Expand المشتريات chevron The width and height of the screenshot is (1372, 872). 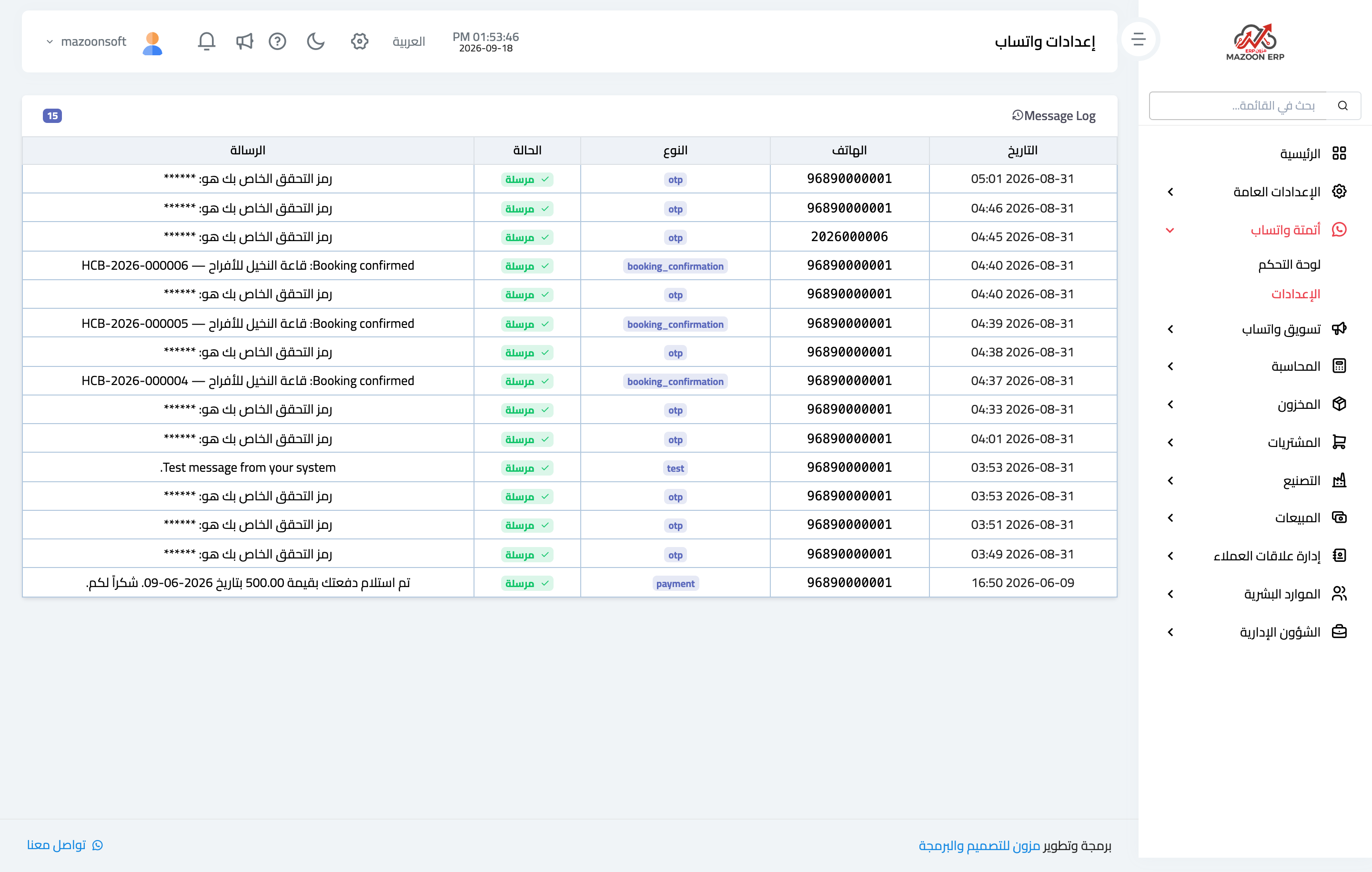(x=1170, y=443)
